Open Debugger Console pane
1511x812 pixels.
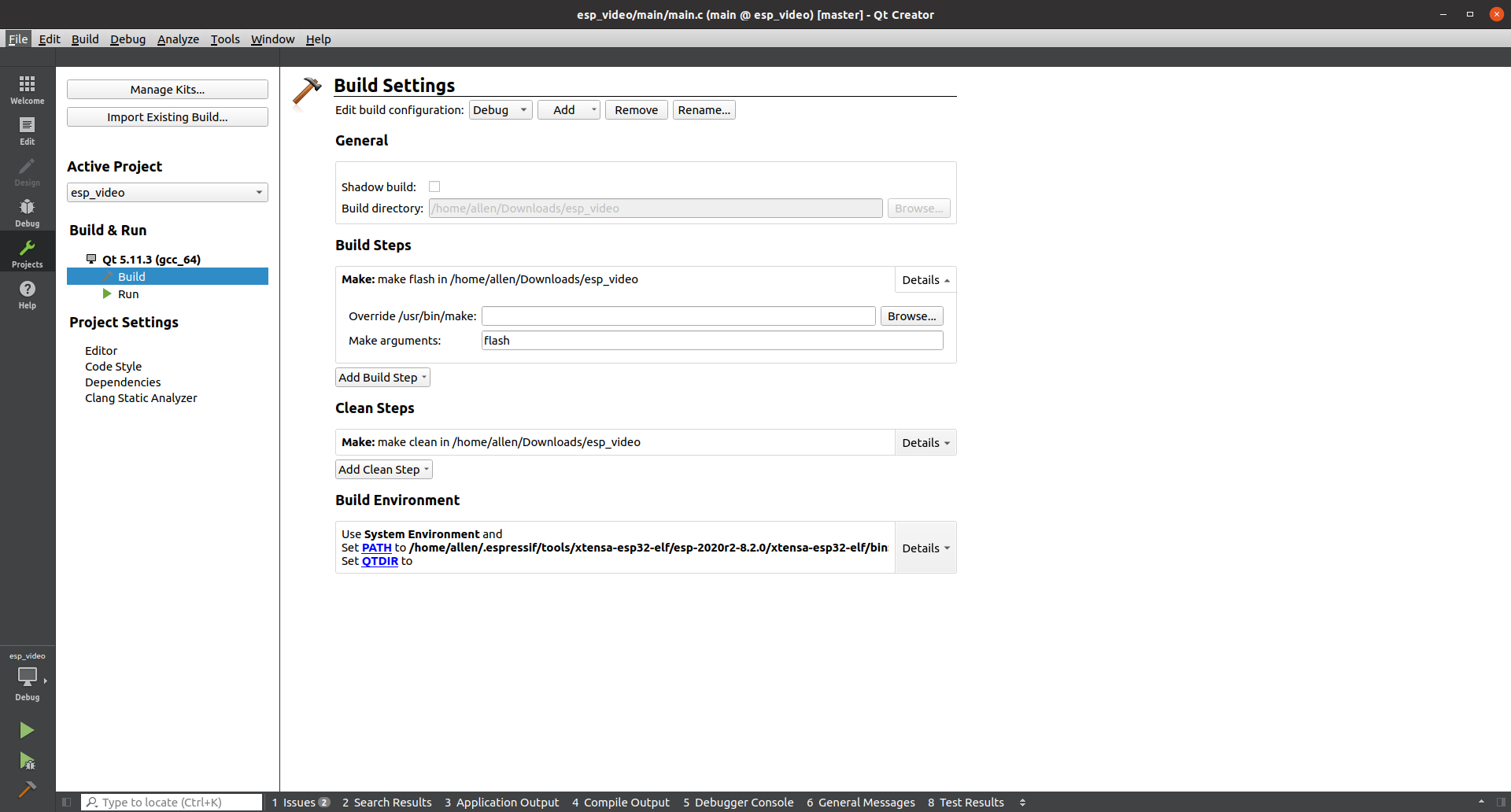(738, 802)
